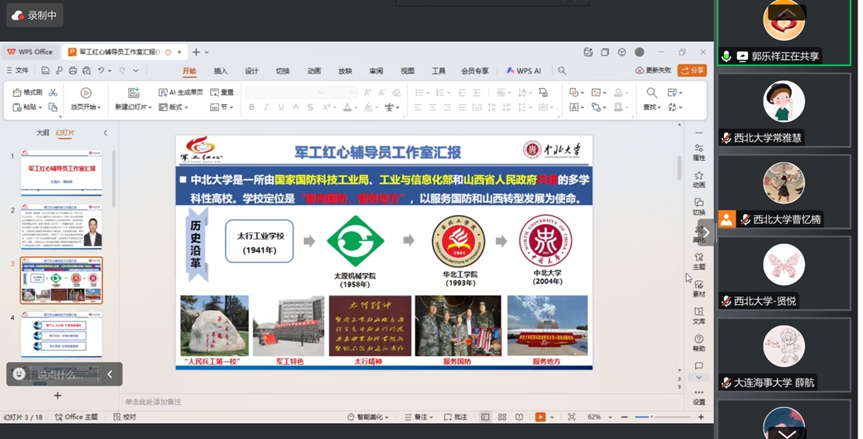The image size is (863, 439).
Task: Collapse the slide thumbnail panel chevron
Action: point(105,132)
